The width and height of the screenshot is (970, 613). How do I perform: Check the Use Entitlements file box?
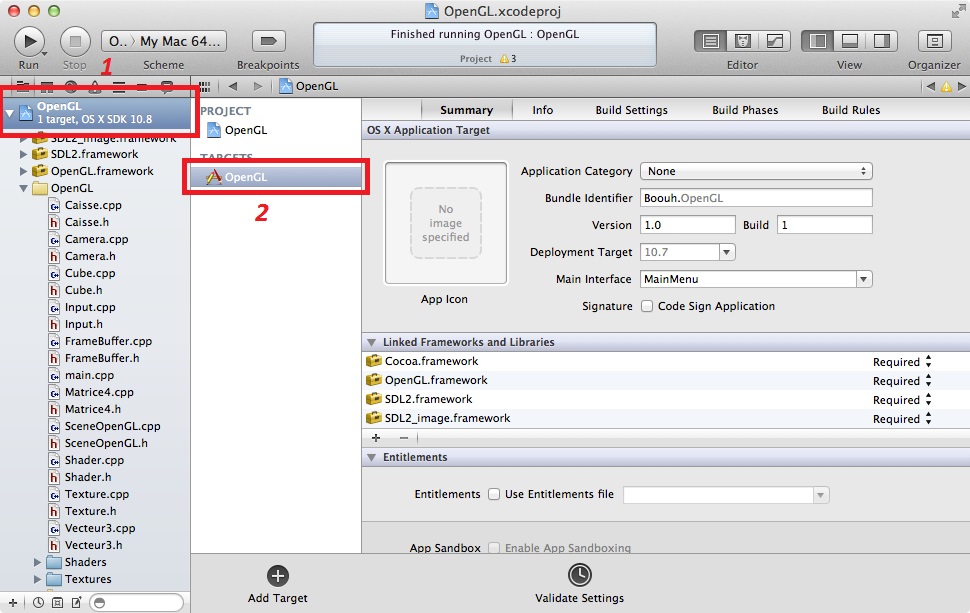pyautogui.click(x=494, y=494)
